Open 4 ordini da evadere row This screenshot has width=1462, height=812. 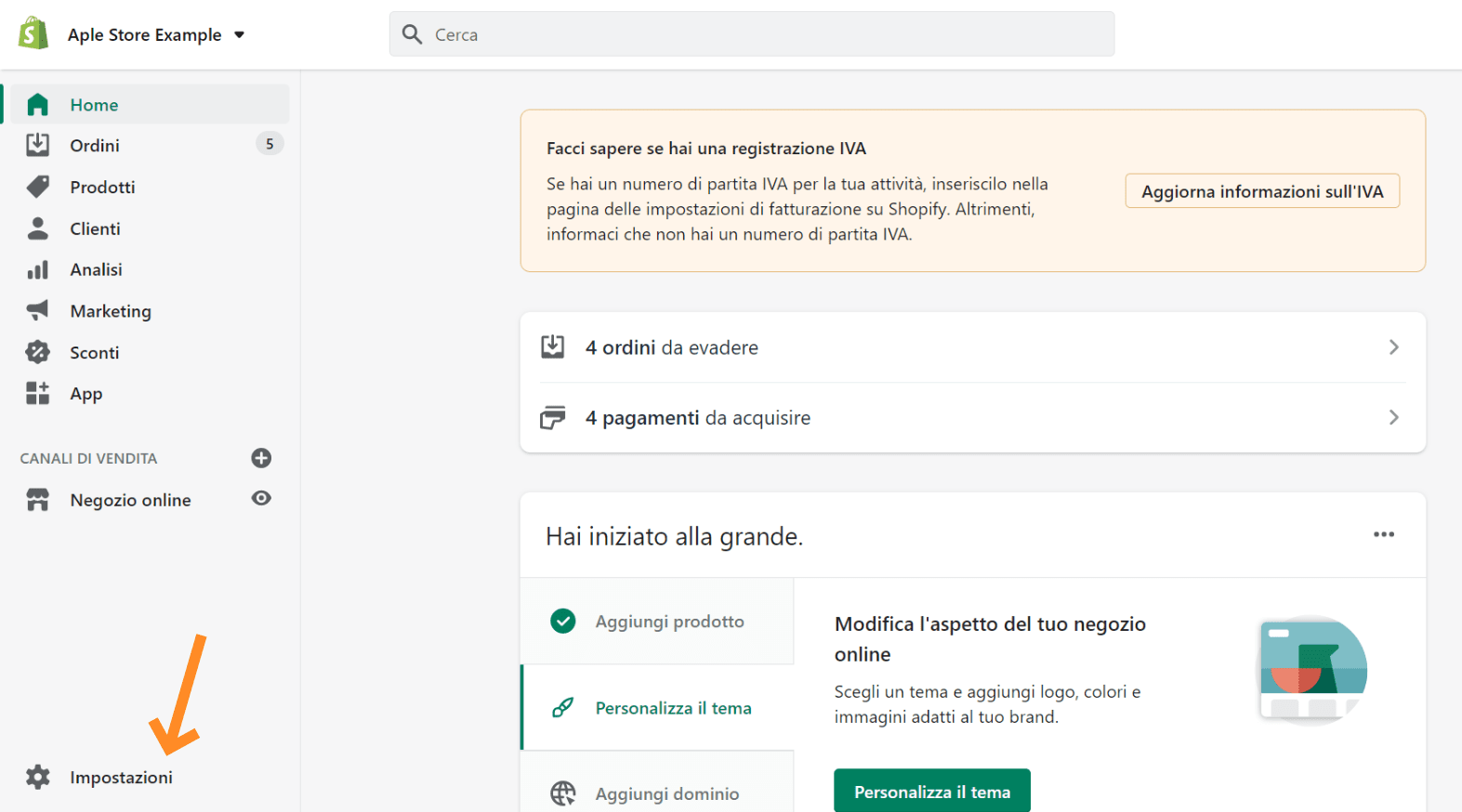pyautogui.click(x=972, y=347)
